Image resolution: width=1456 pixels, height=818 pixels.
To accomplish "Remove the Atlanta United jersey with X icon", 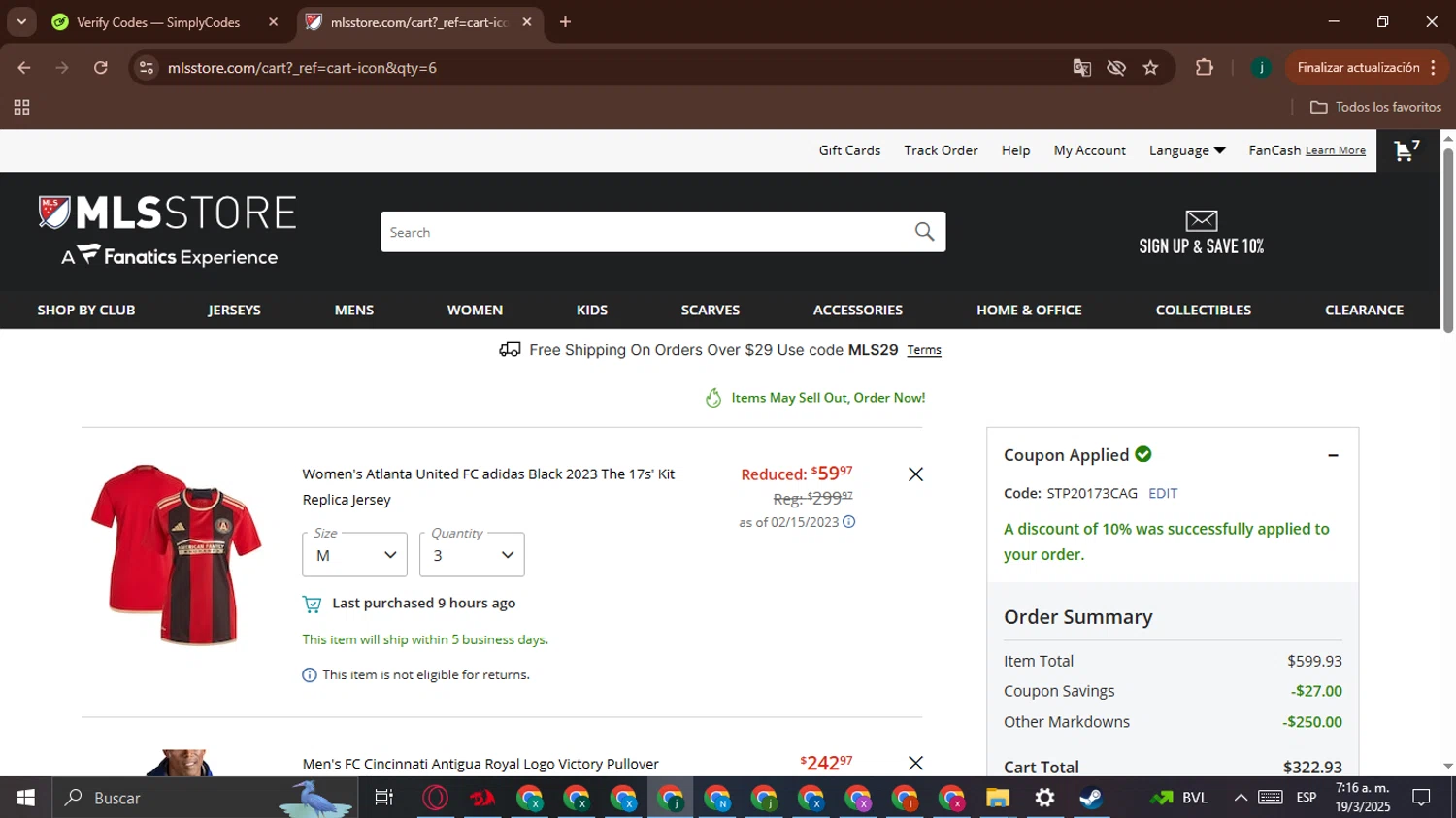I will [915, 474].
